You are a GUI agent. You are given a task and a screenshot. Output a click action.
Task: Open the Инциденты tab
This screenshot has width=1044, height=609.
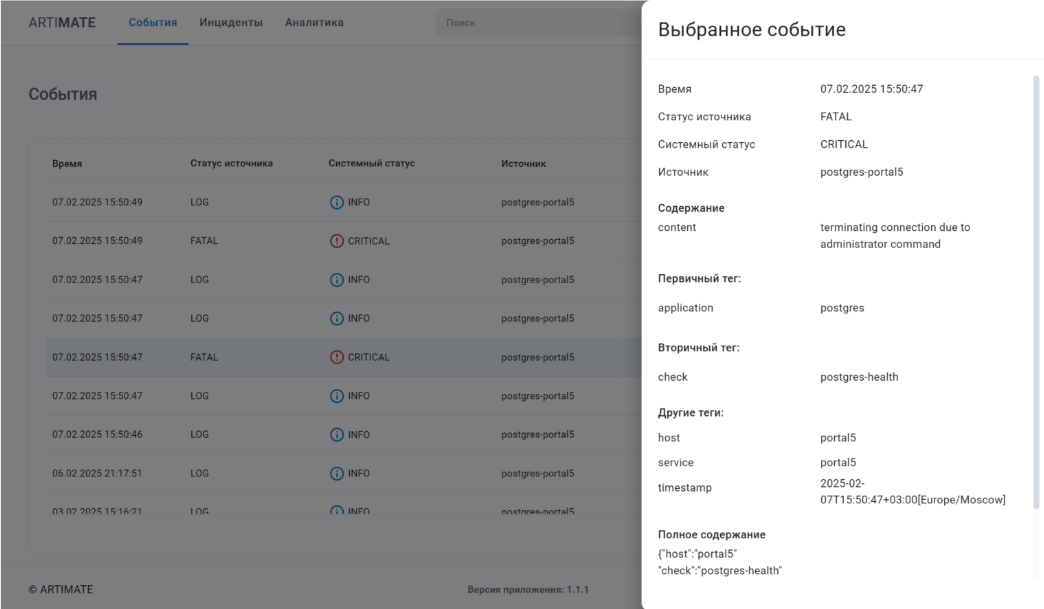(231, 23)
